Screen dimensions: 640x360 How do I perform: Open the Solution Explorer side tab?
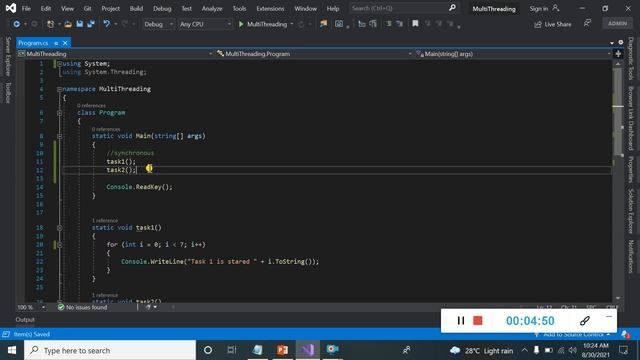click(x=631, y=211)
